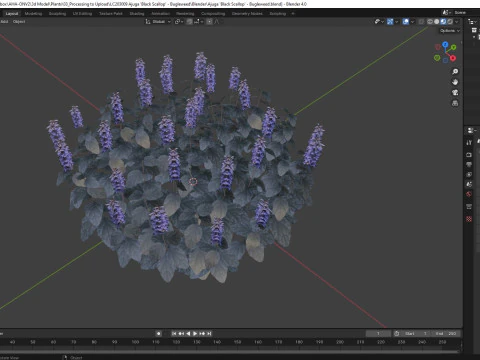480x360 pixels.
Task: Switch to wireframe viewport shading
Action: pos(430,22)
